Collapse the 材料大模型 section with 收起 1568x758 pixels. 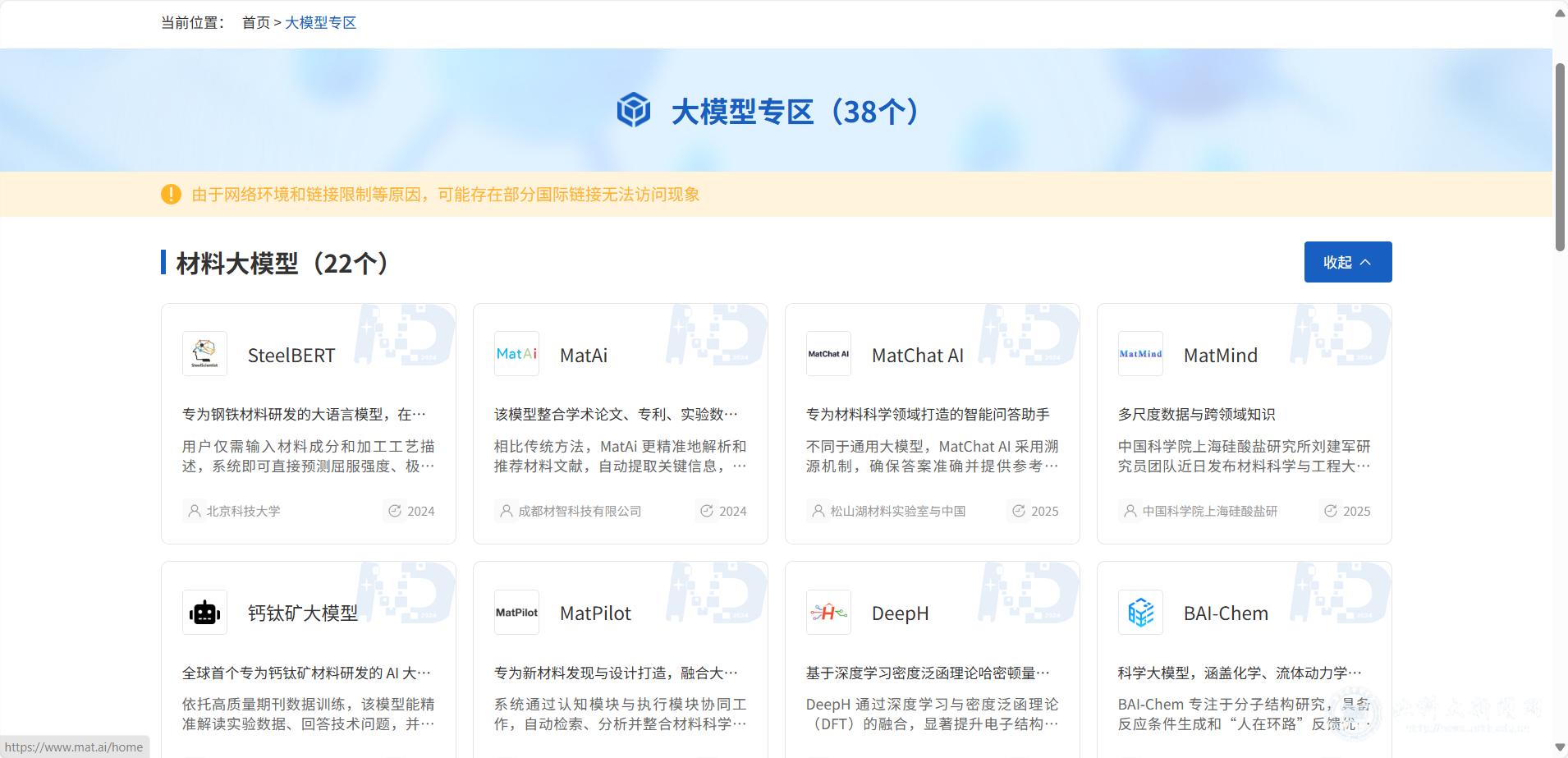(1348, 262)
